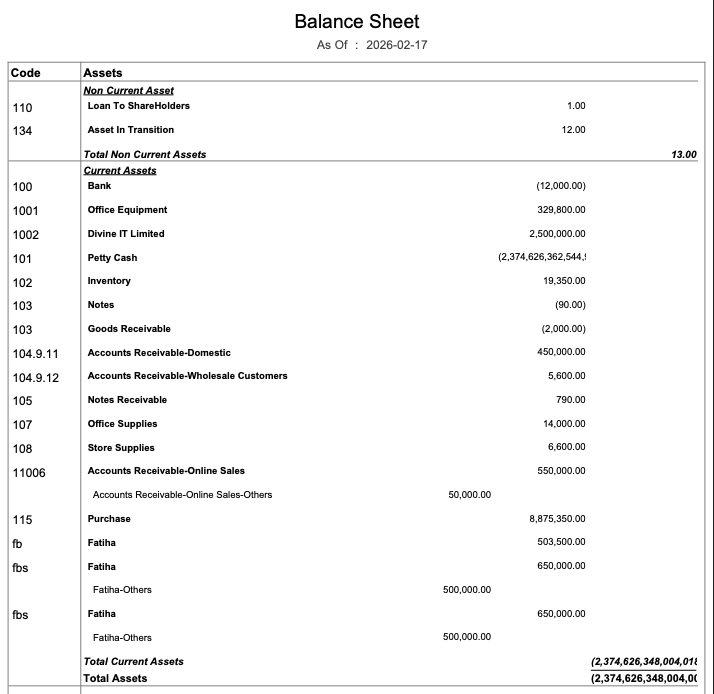
Task: Click account code 11006
Action: click(x=29, y=472)
